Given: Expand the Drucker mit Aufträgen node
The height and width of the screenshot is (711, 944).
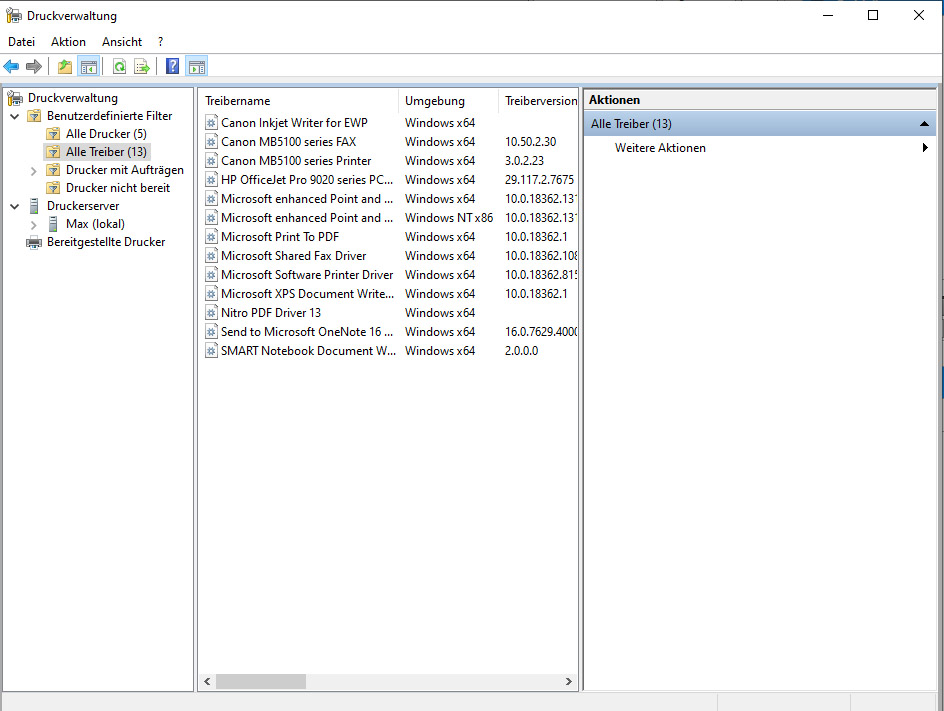Looking at the screenshot, I should click(34, 171).
